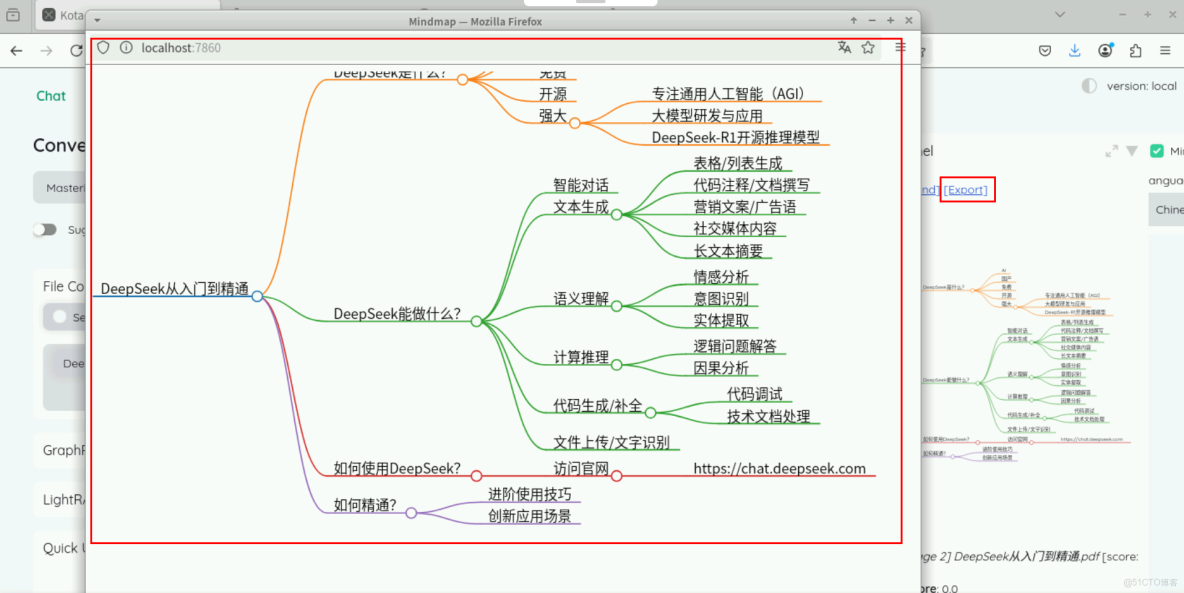The height and width of the screenshot is (593, 1184).
Task: Bookmark page with star icon in Mindmap window
Action: click(868, 48)
